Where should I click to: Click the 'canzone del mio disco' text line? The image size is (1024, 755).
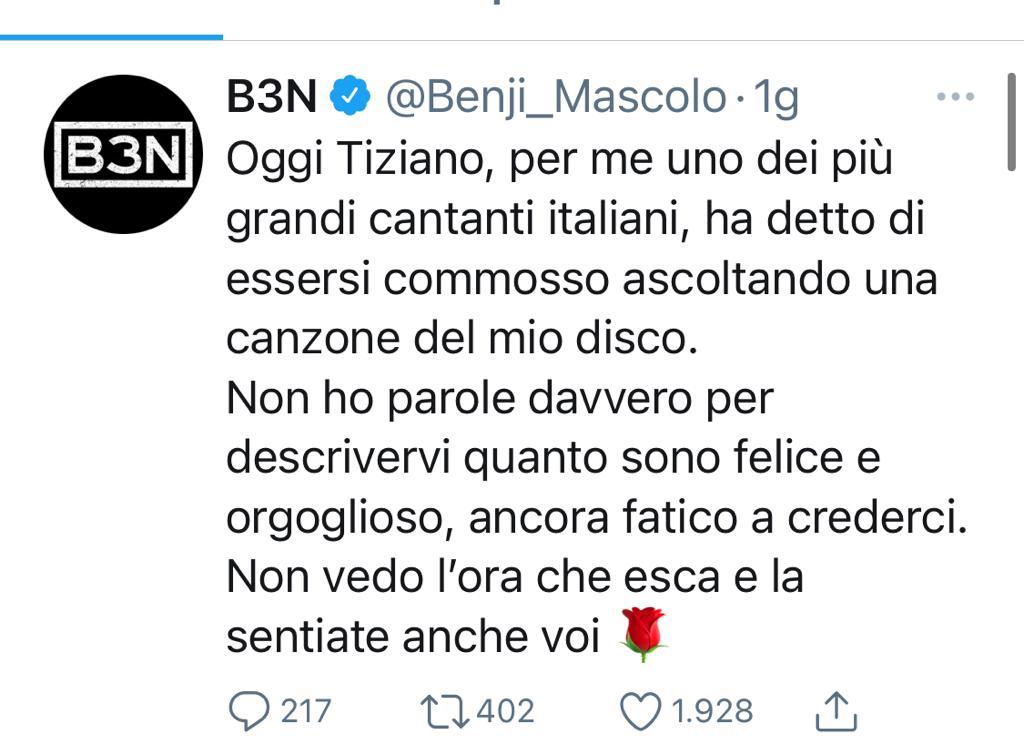pyautogui.click(x=460, y=339)
